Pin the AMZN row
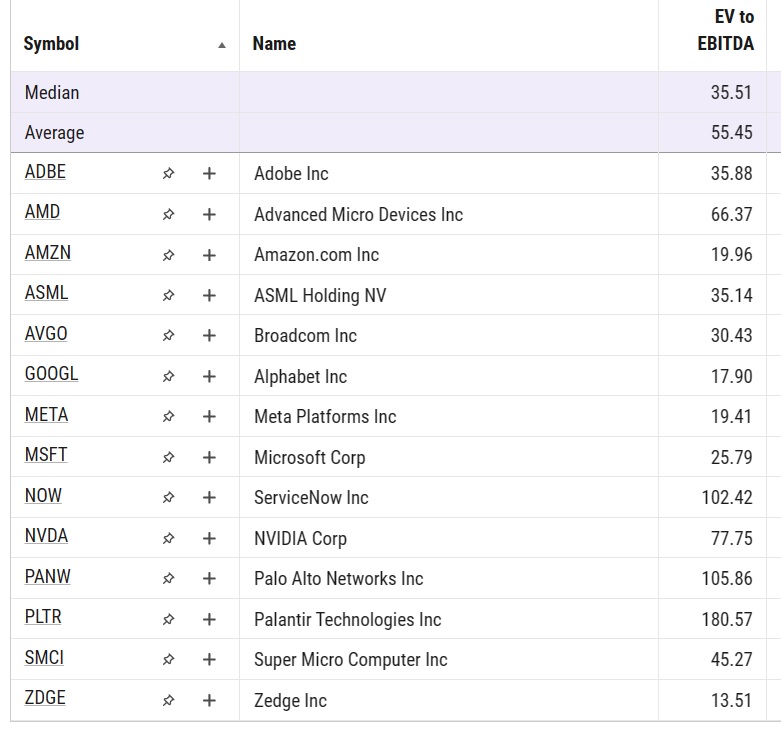The width and height of the screenshot is (781, 735). 168,255
